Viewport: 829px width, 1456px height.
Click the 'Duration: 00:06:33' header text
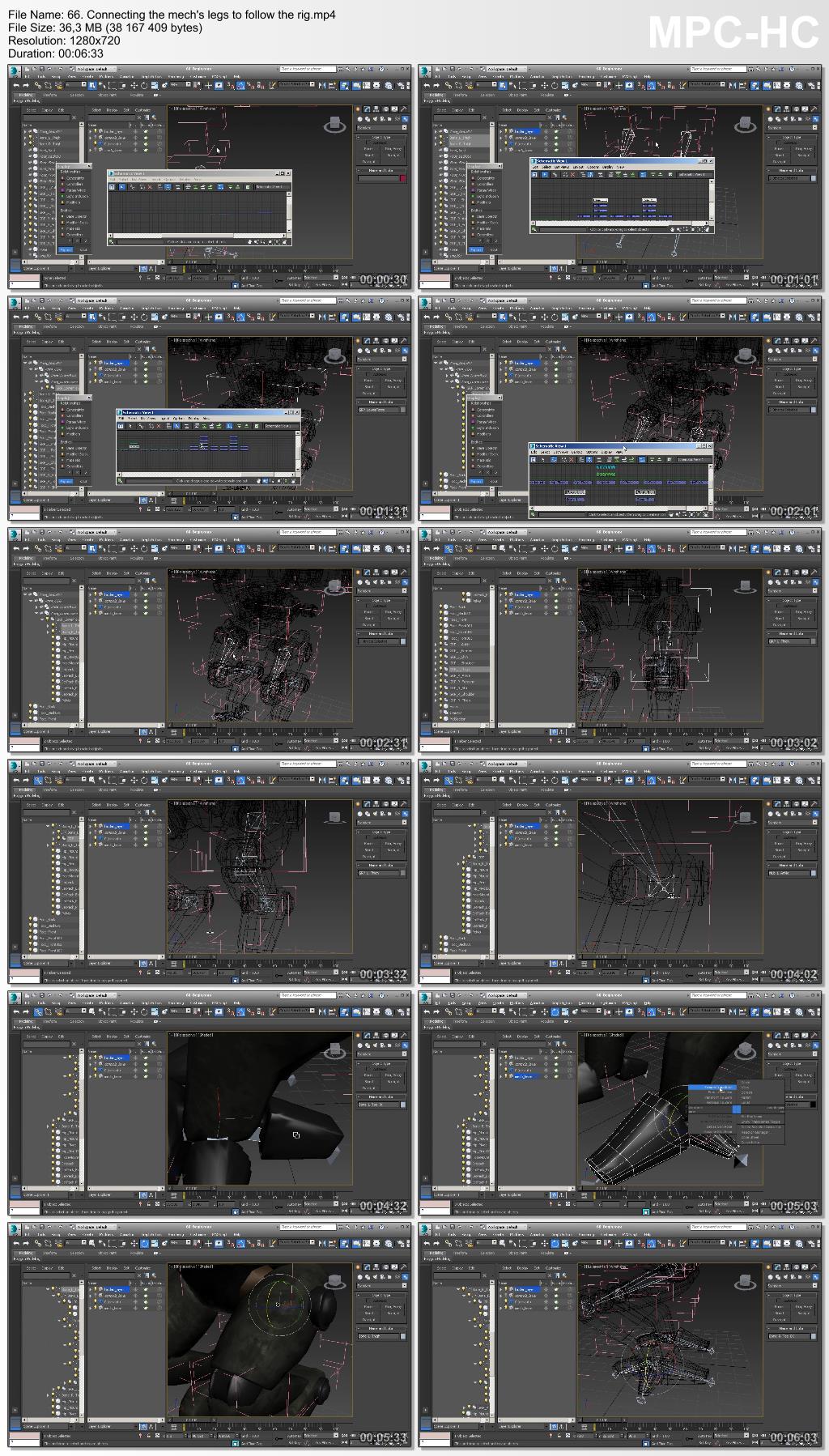[x=56, y=53]
